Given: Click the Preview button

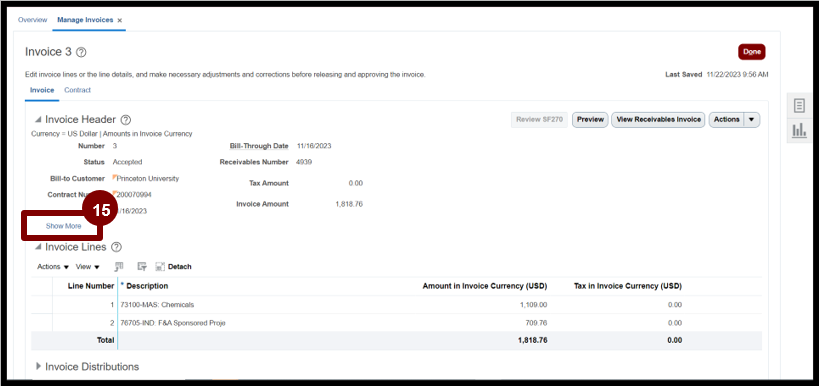Looking at the screenshot, I should click(590, 120).
